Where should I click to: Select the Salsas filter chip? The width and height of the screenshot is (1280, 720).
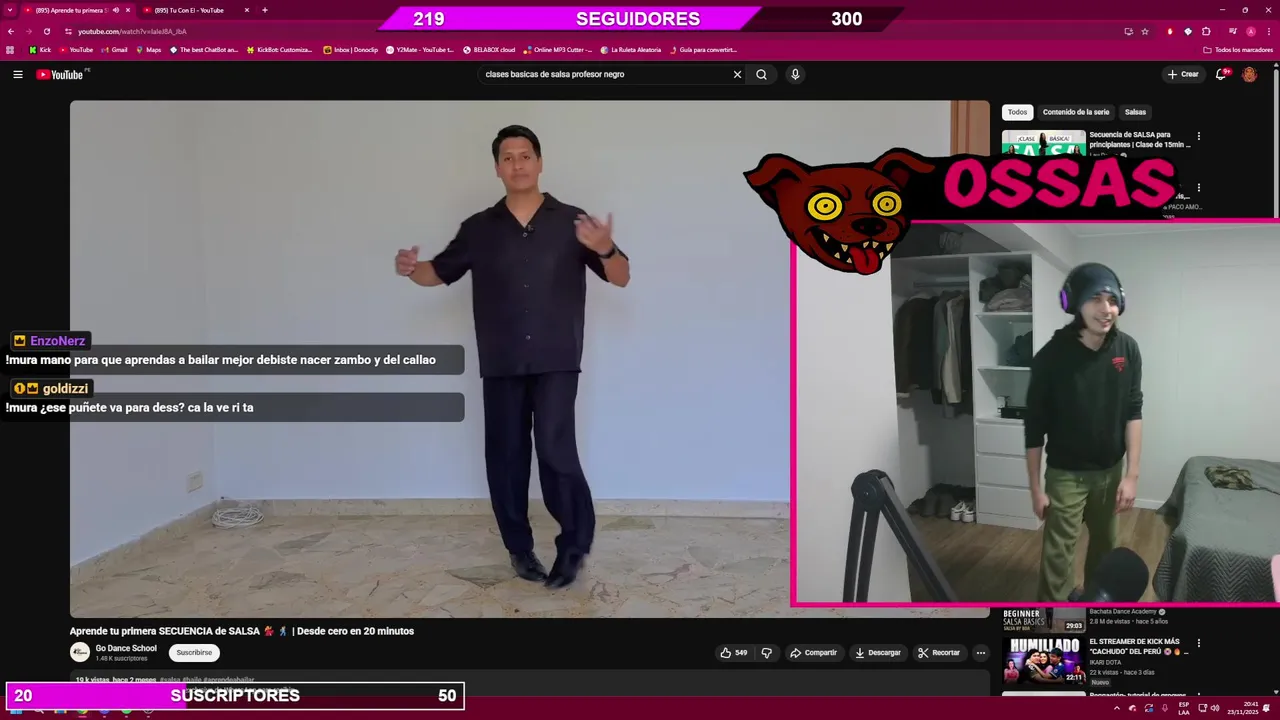(x=1135, y=112)
